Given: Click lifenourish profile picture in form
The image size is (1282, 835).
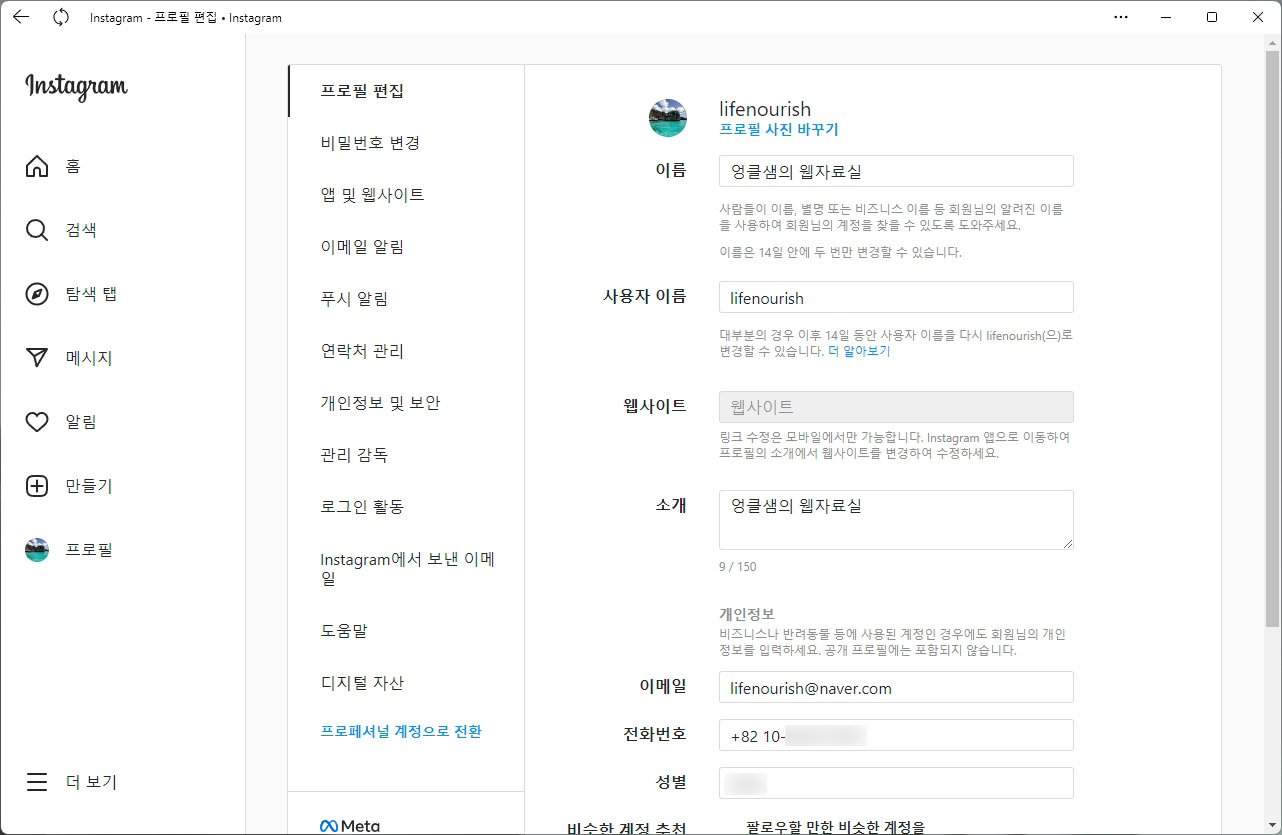Looking at the screenshot, I should (668, 118).
